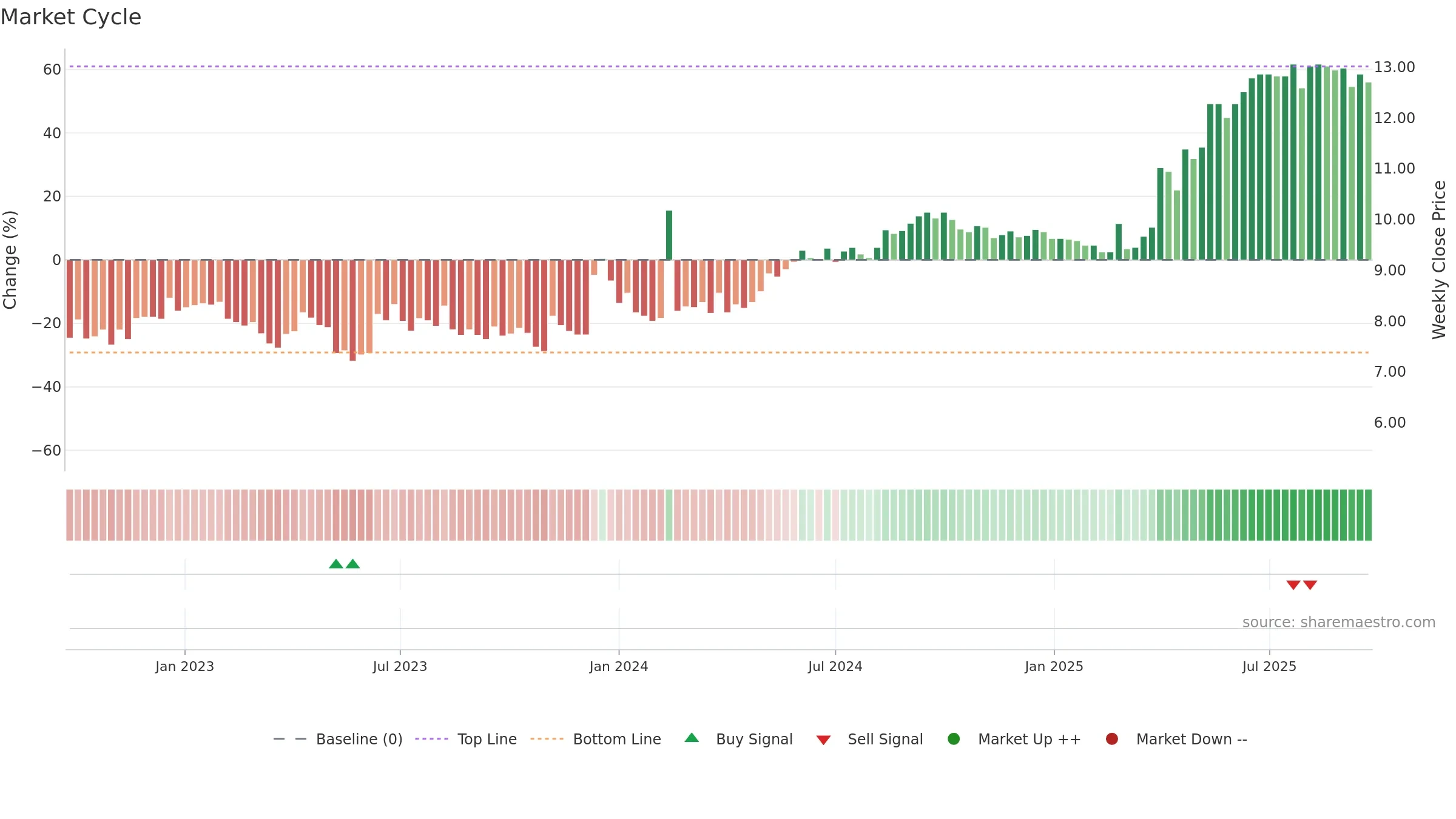Click the lowest red bar below the Bottom Line
The width and height of the screenshot is (1456, 819).
352,311
